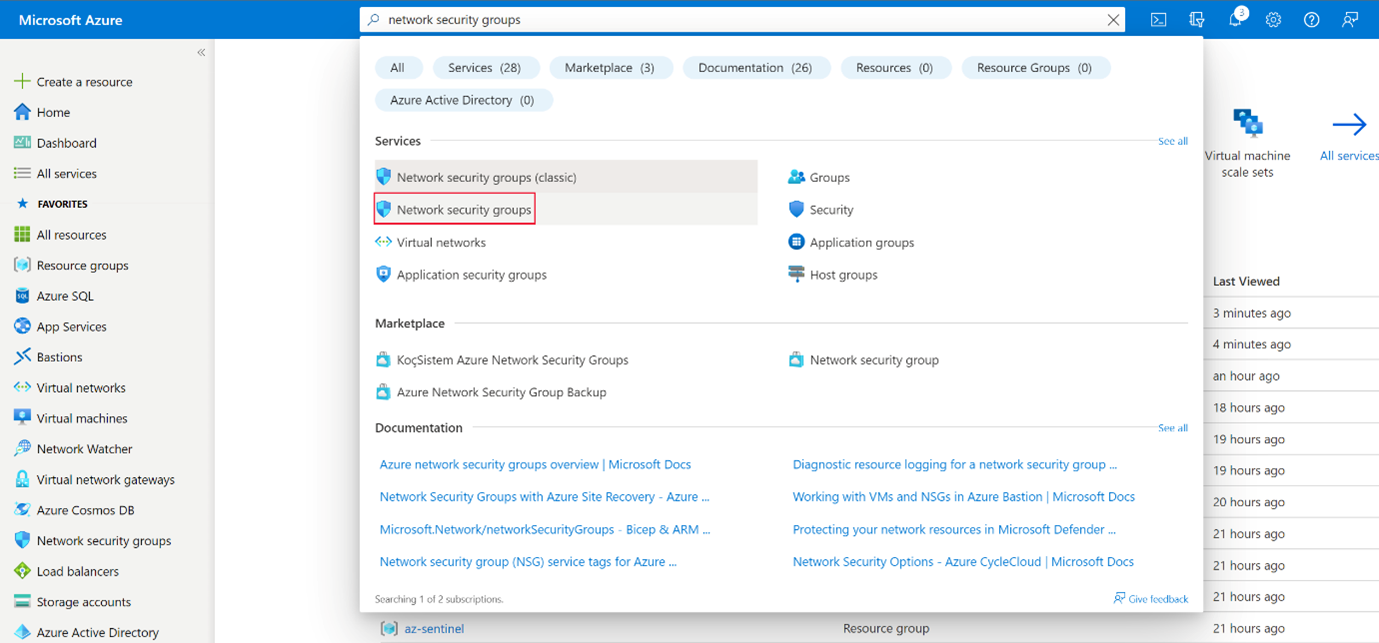The width and height of the screenshot is (1379, 643).
Task: Open Protecting your network resources in Microsoft Defender
Action: (x=954, y=529)
